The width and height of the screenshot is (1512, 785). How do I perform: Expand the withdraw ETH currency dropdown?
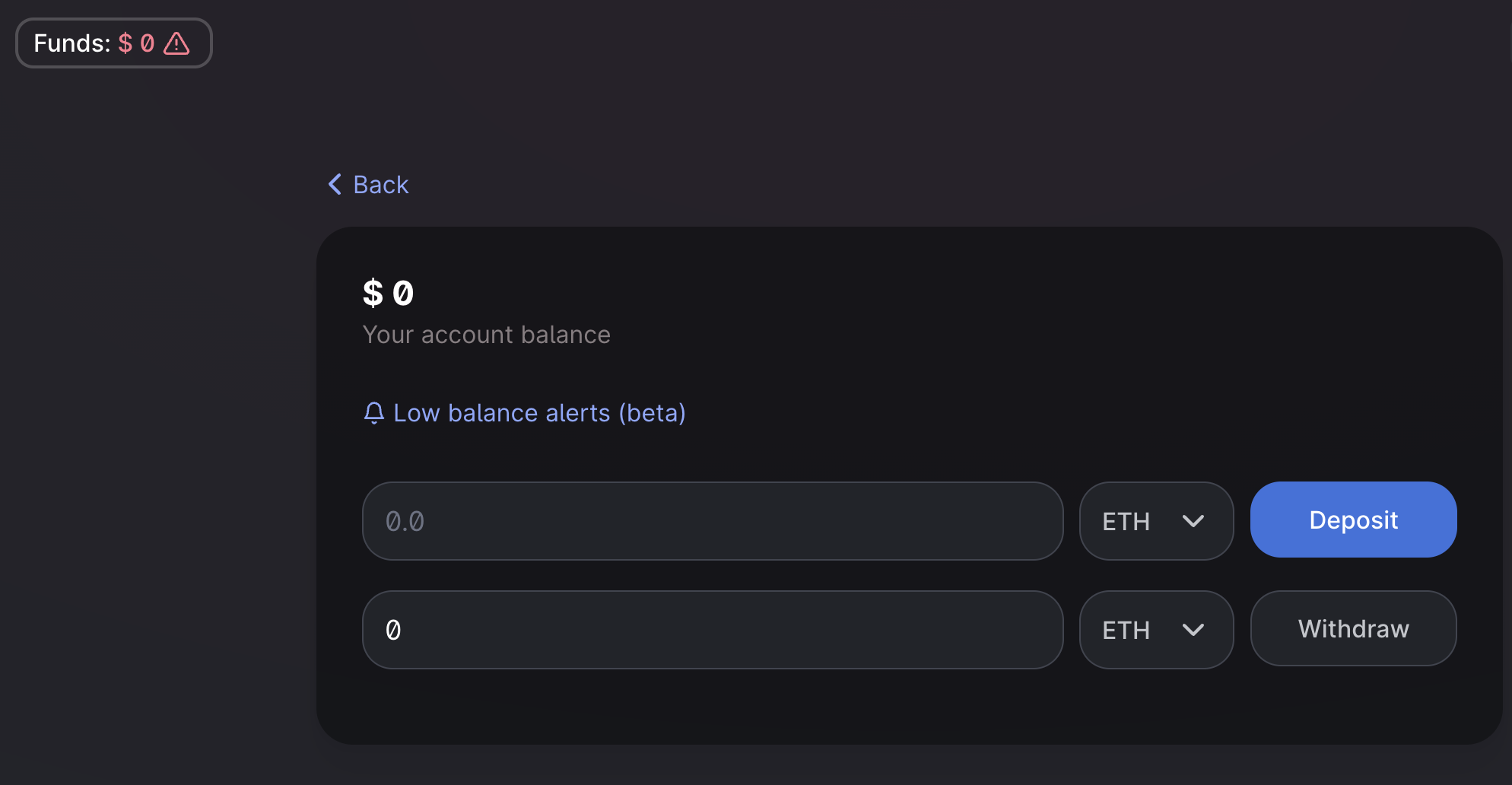1156,630
